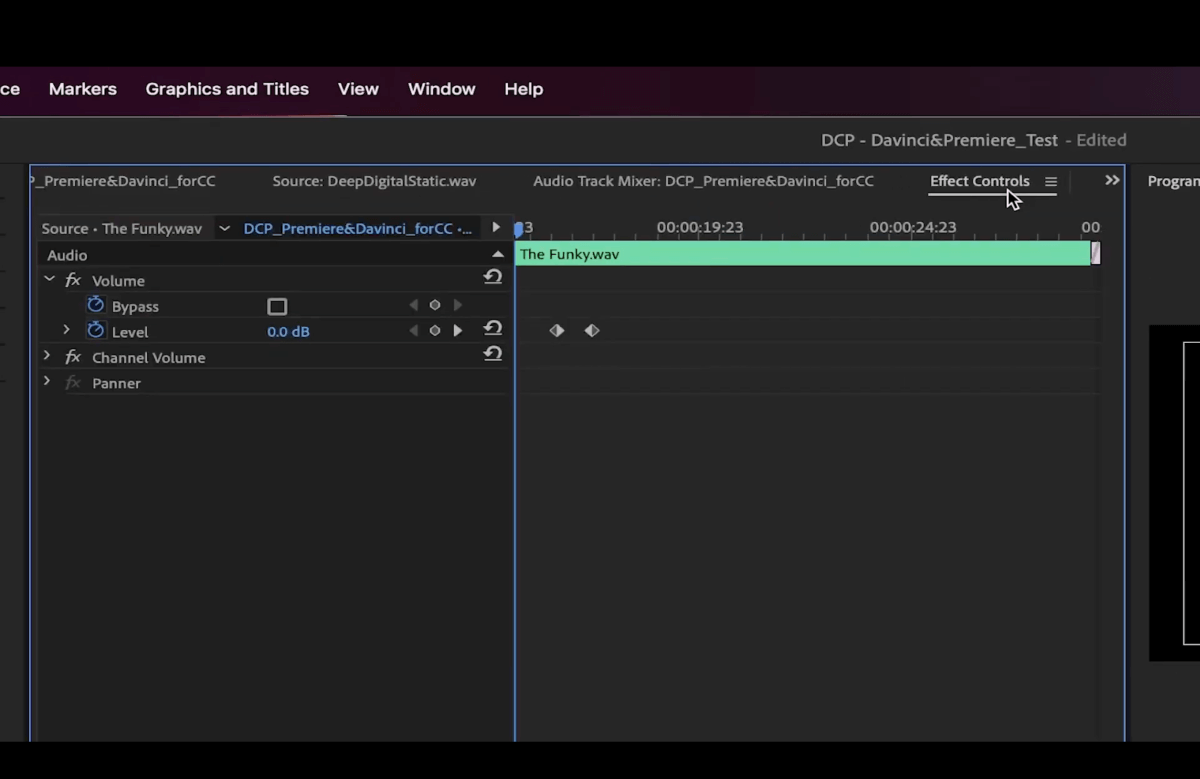Open the View menu
This screenshot has width=1200, height=779.
click(358, 89)
